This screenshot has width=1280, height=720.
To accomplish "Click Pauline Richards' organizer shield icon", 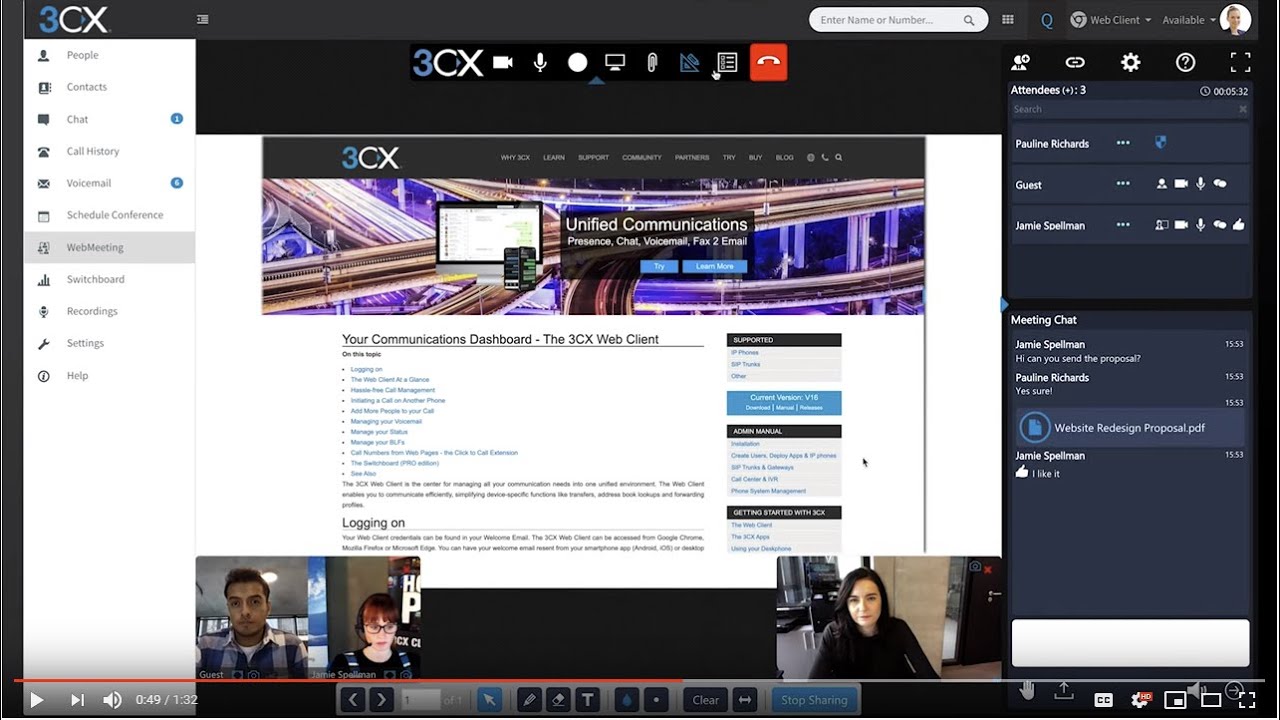I will 1161,143.
